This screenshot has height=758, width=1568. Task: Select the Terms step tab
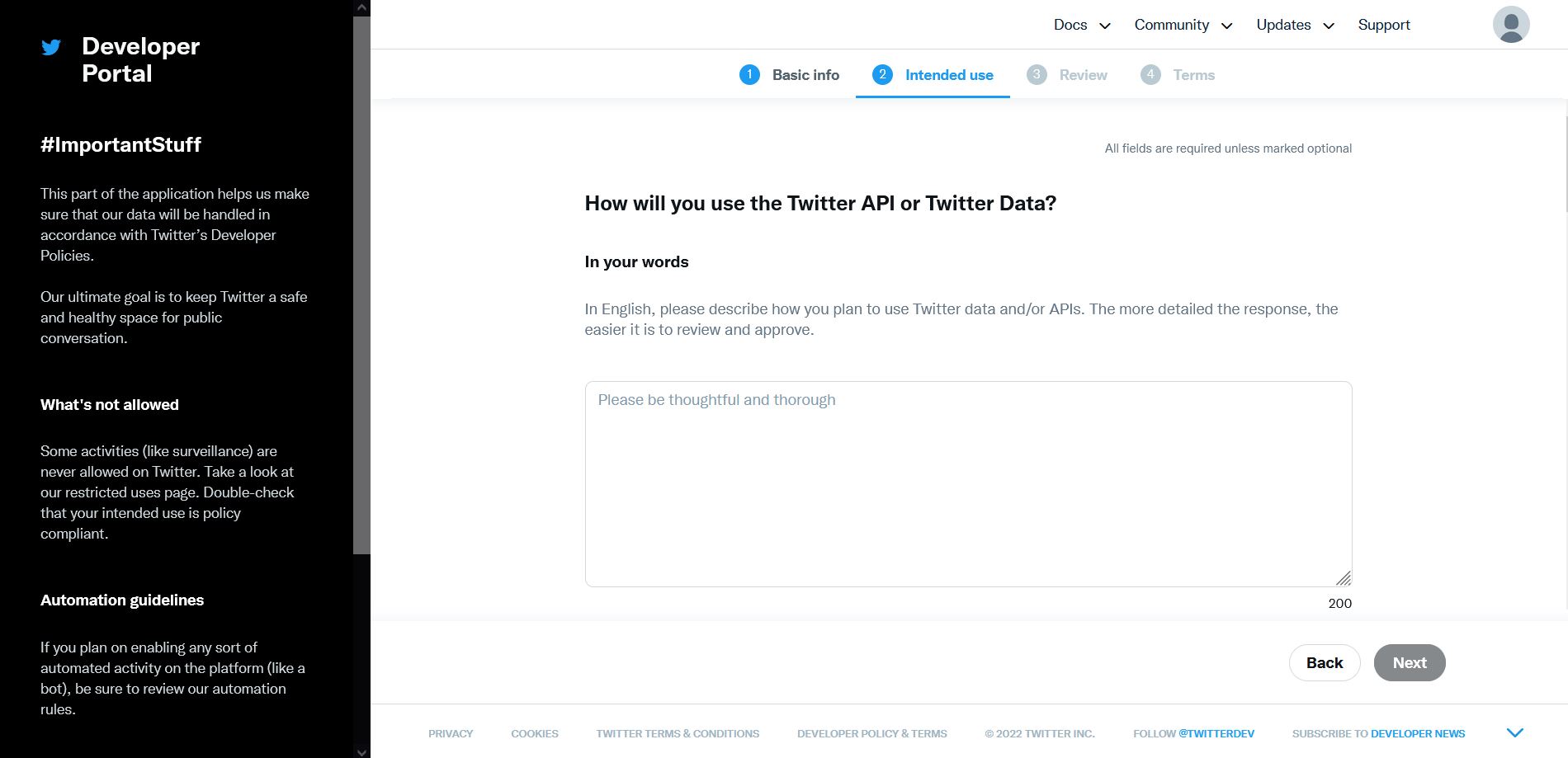point(1178,75)
